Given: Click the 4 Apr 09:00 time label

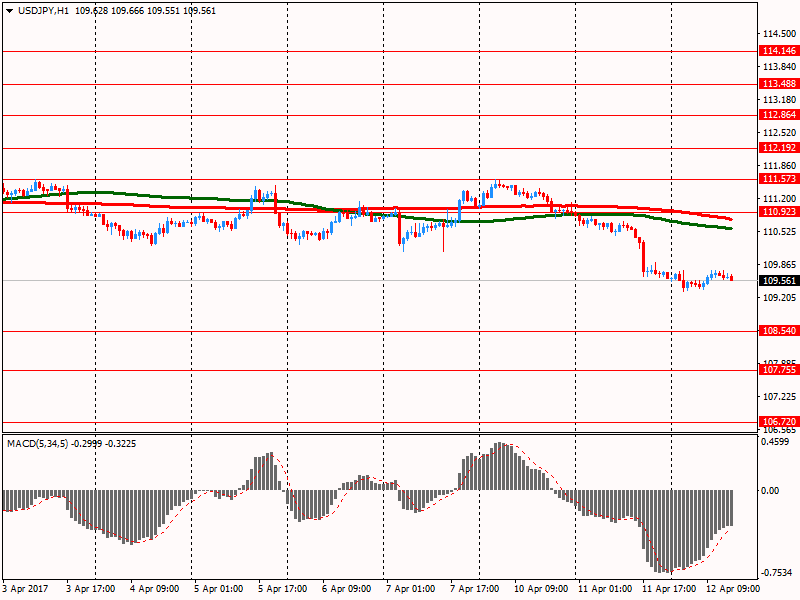Looking at the screenshot, I should [x=155, y=589].
